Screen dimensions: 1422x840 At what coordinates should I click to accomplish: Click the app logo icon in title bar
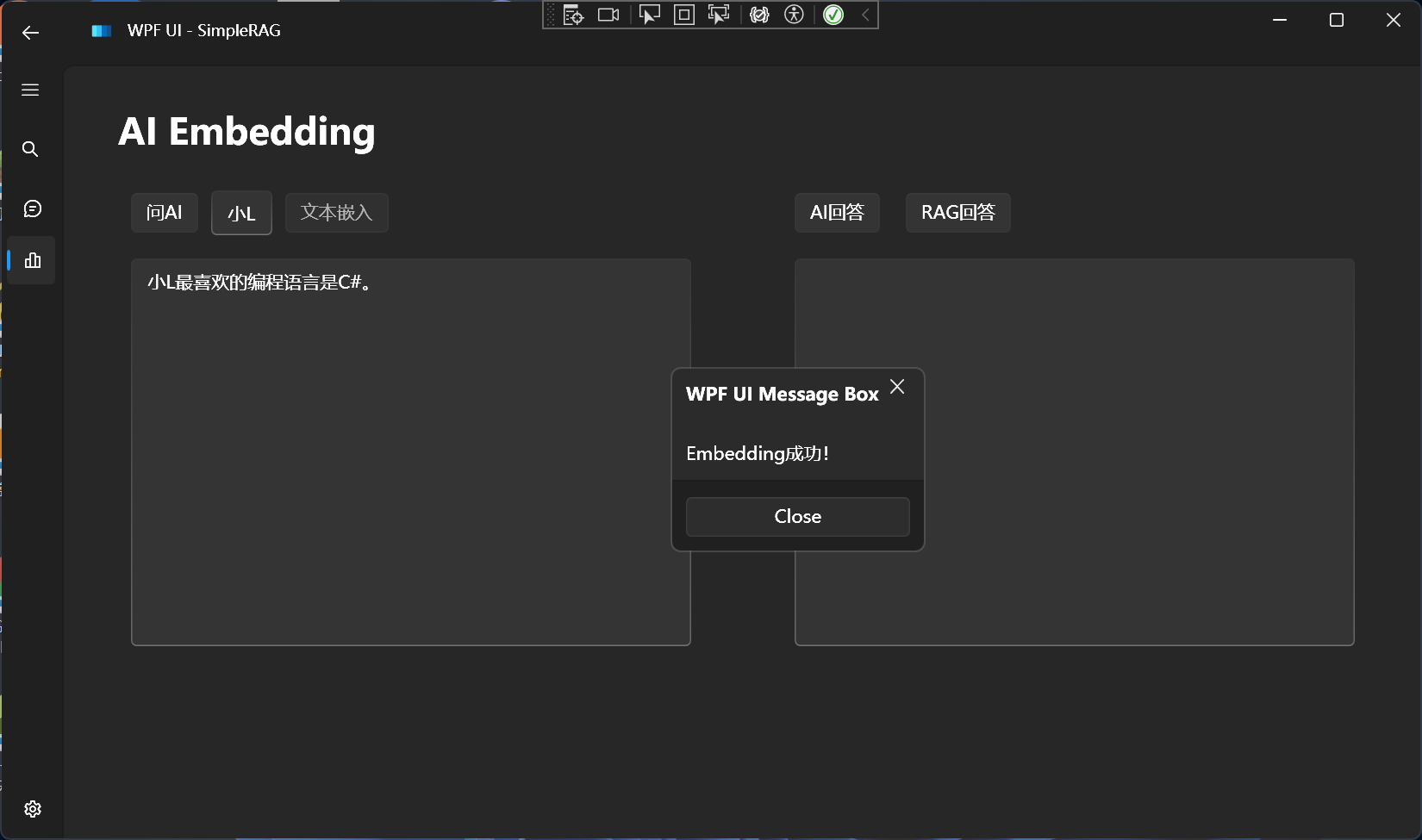click(102, 31)
